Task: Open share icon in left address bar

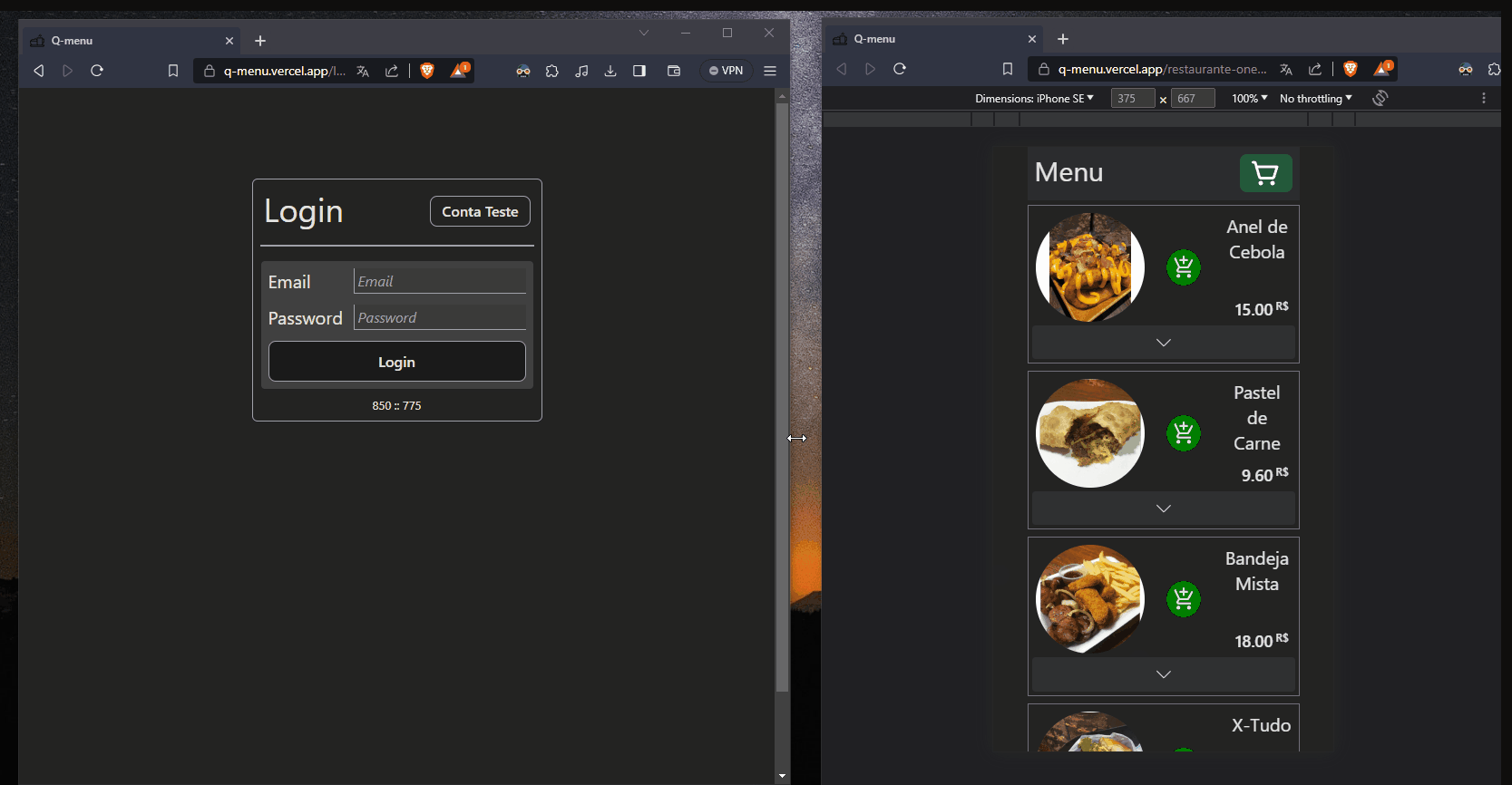Action: [x=392, y=71]
